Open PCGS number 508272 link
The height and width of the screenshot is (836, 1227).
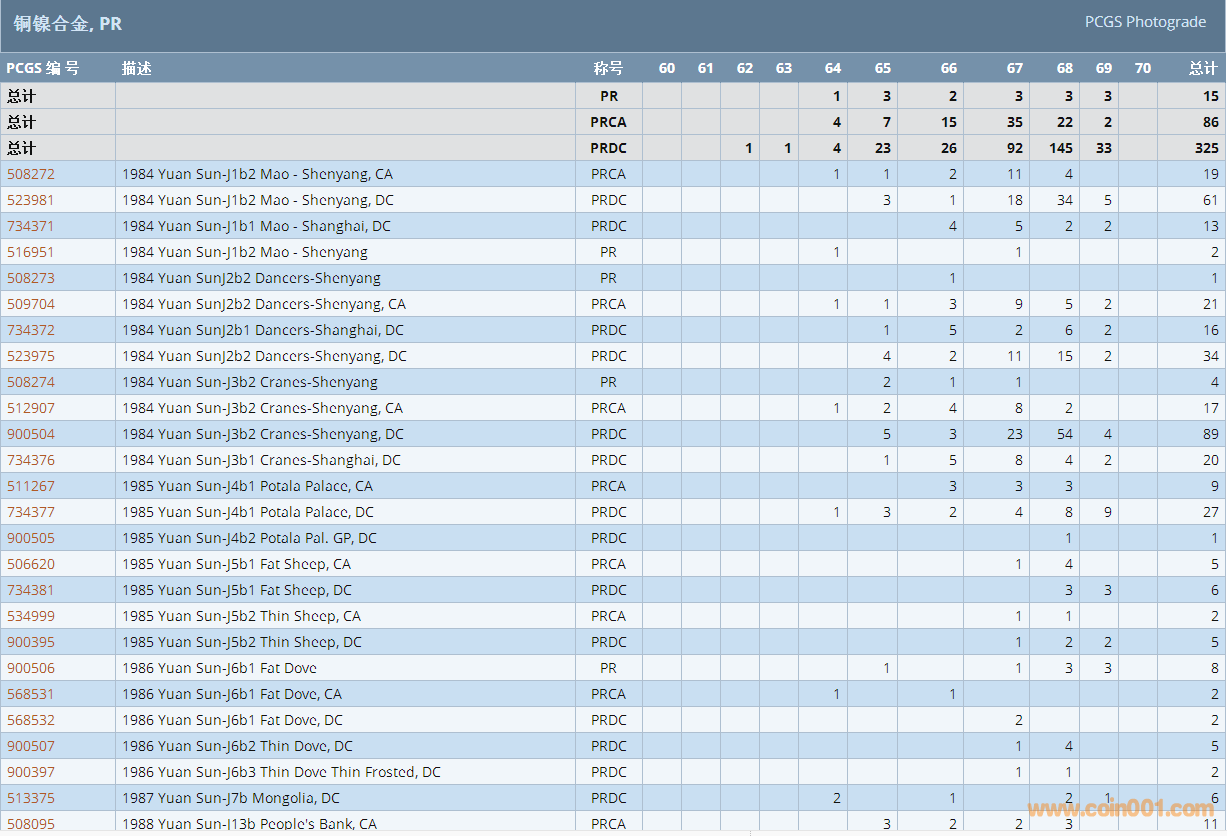31,174
